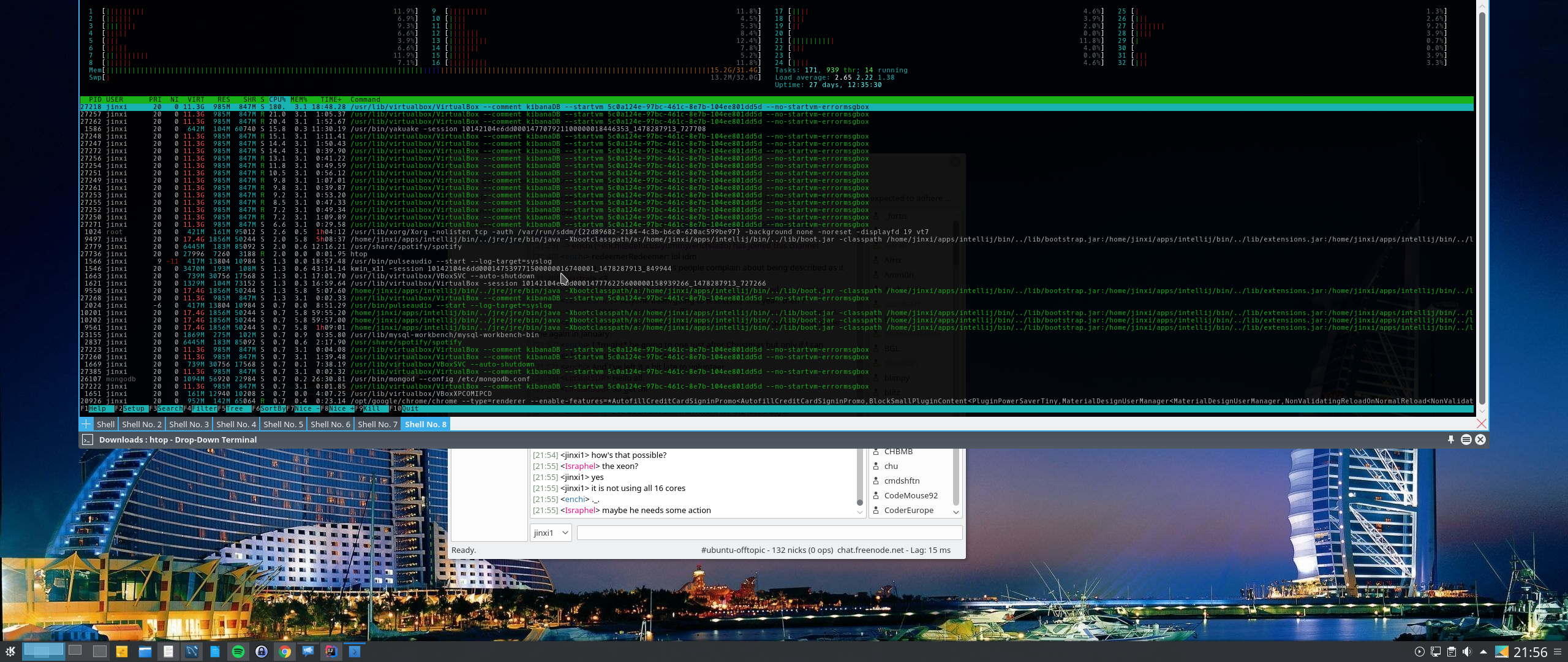This screenshot has width=1568, height=662.
Task: Switch to Shell No. 2 tab
Action: click(x=141, y=424)
